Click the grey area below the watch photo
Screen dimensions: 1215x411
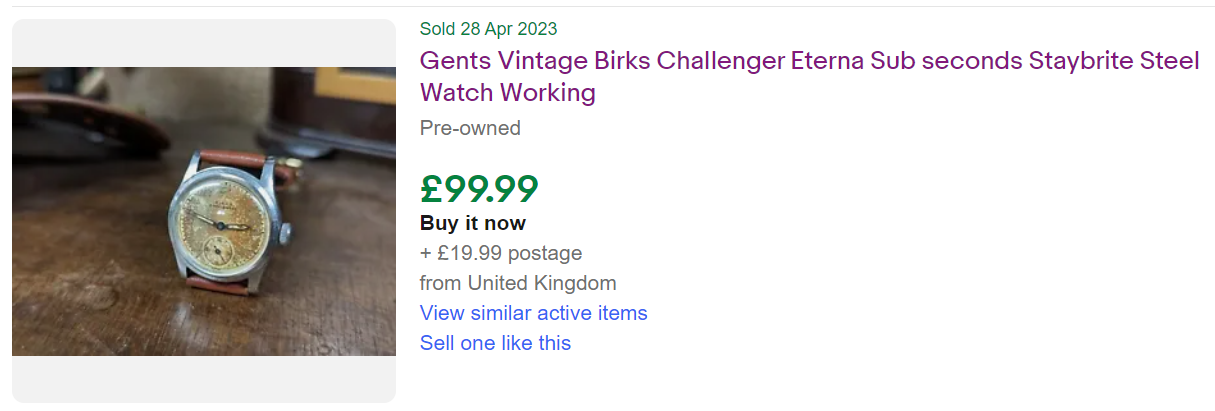point(204,380)
